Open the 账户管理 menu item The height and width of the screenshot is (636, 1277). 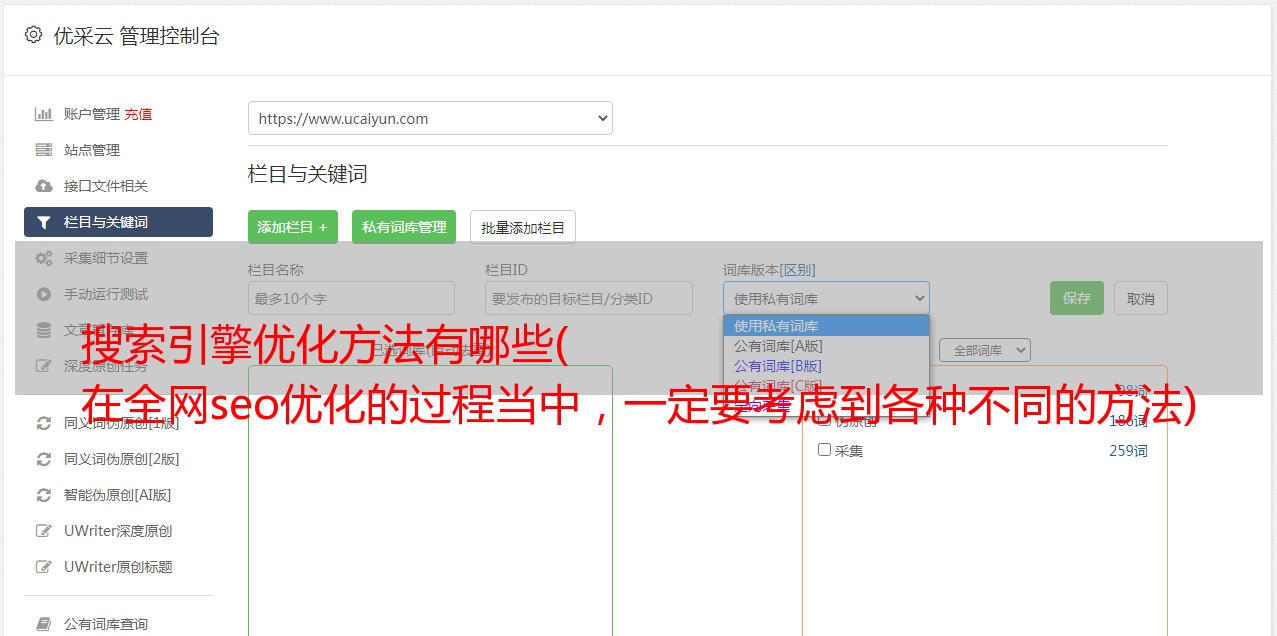pyautogui.click(x=91, y=114)
